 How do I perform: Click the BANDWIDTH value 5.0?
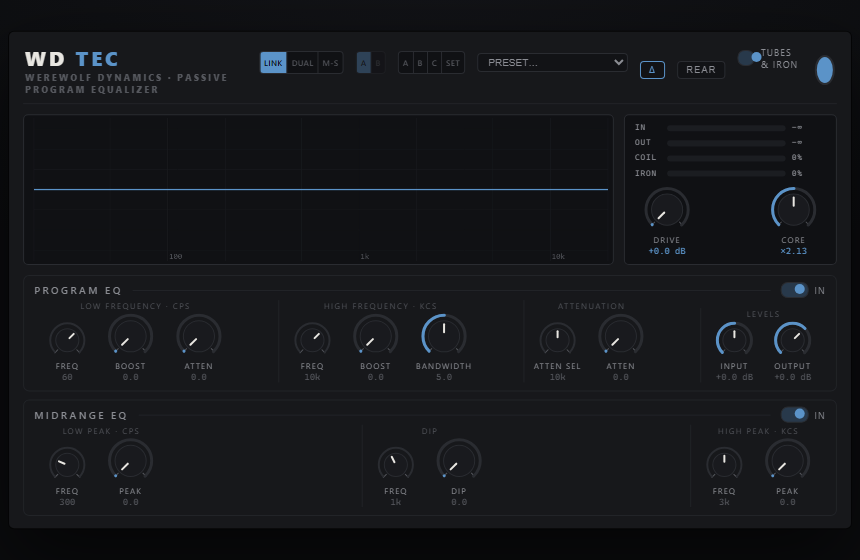coord(444,377)
